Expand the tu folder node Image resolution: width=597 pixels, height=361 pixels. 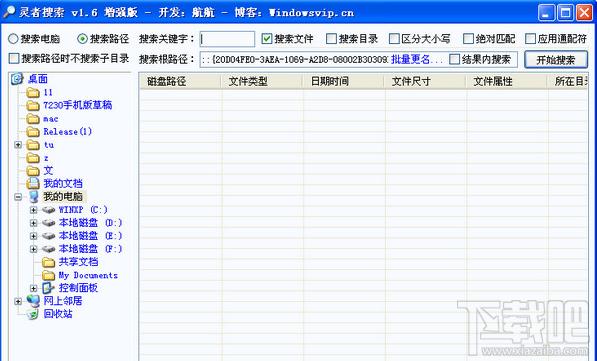point(18,145)
